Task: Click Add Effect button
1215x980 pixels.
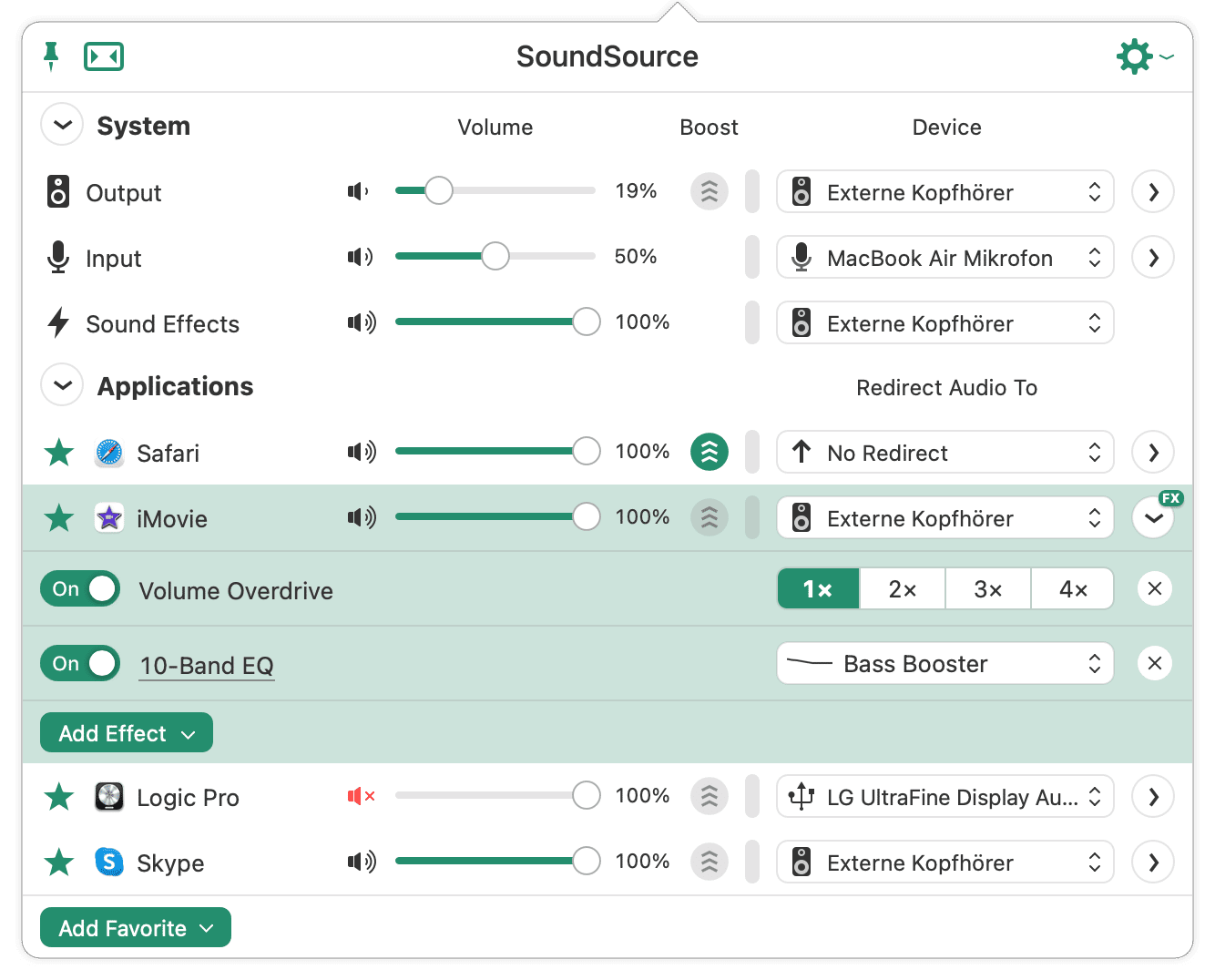Action: pos(127,732)
